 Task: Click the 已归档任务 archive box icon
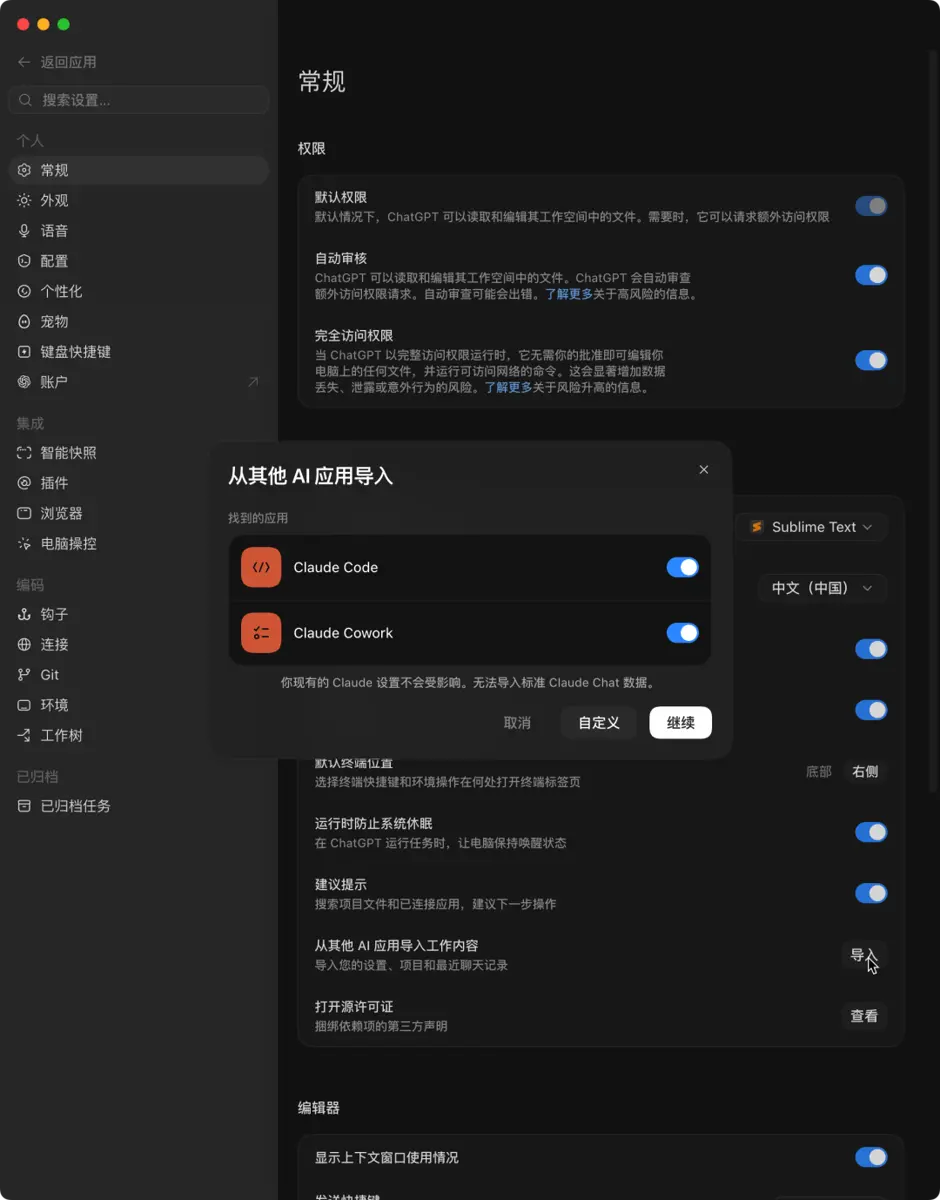click(x=24, y=806)
